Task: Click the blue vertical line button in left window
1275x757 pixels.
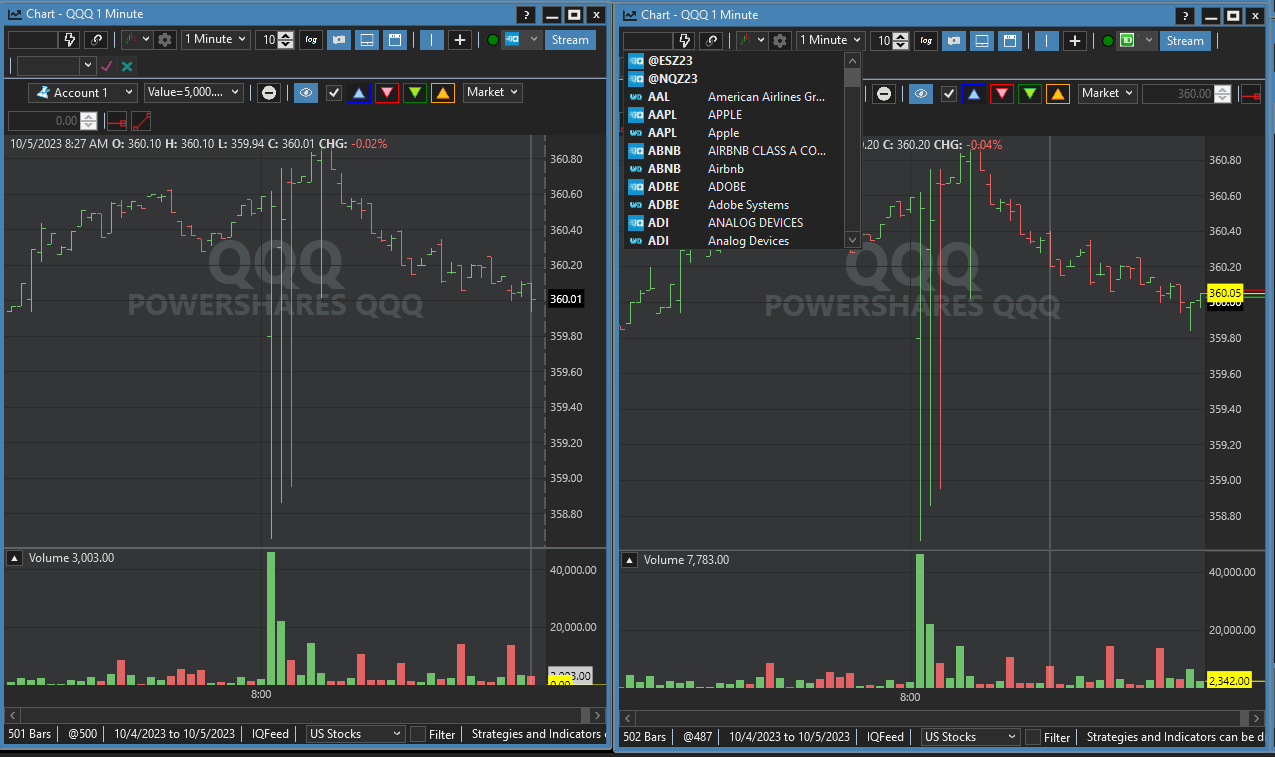Action: (432, 40)
